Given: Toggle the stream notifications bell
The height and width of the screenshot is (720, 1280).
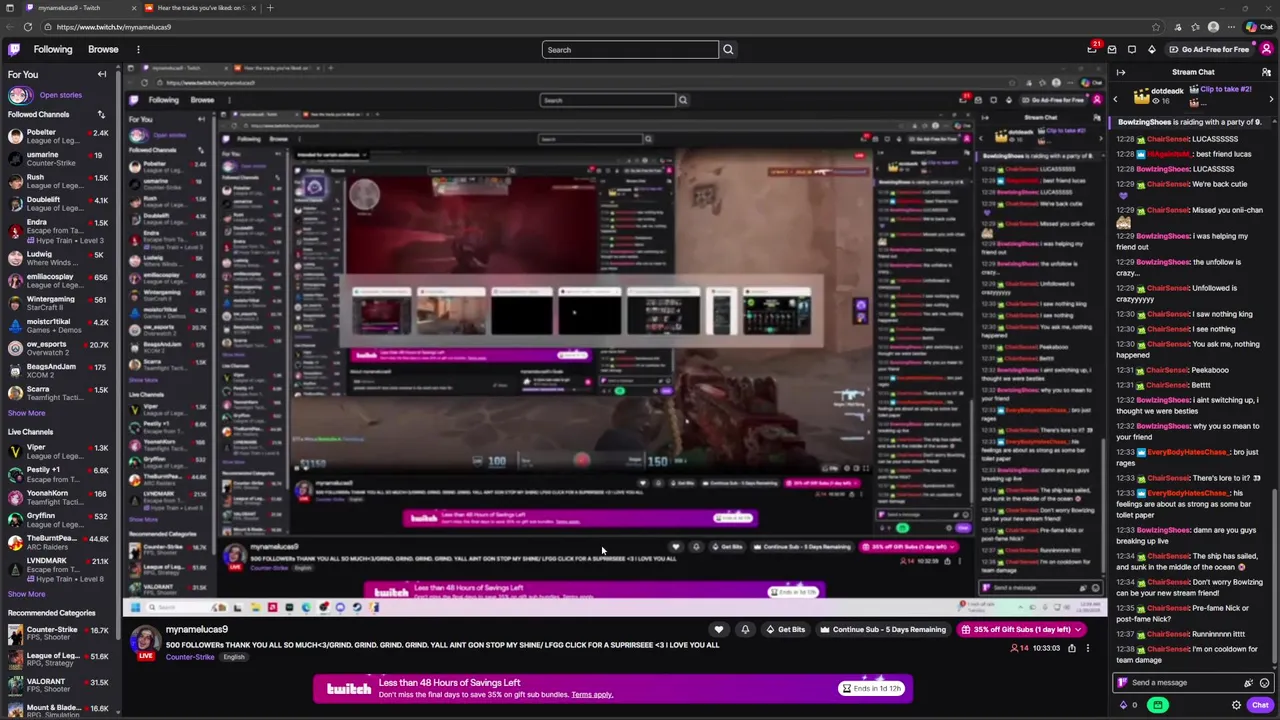Looking at the screenshot, I should [x=745, y=630].
